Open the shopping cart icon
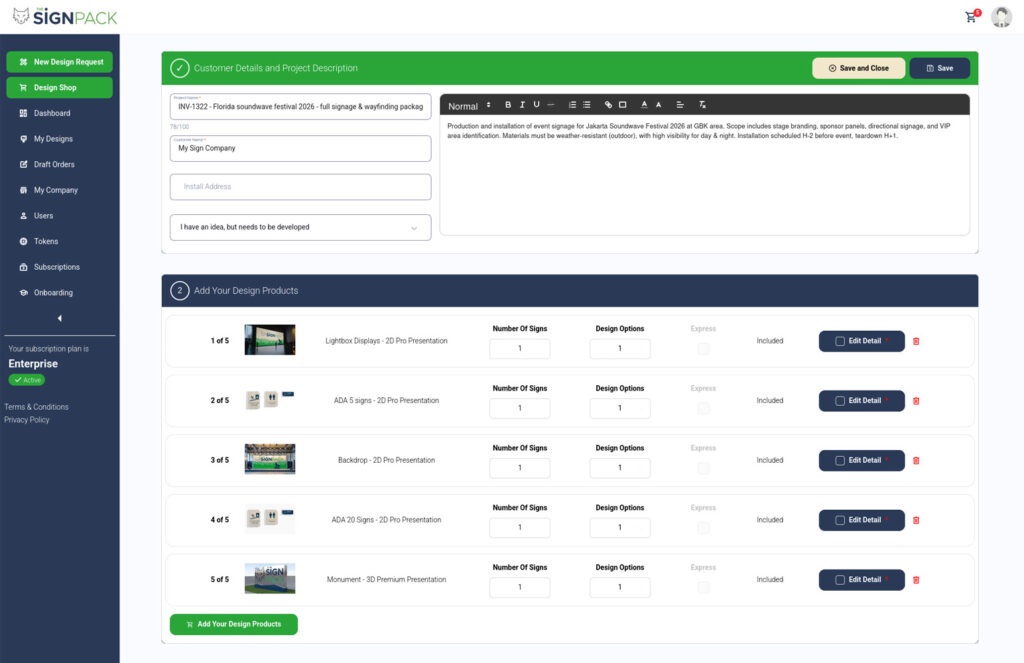 [972, 17]
